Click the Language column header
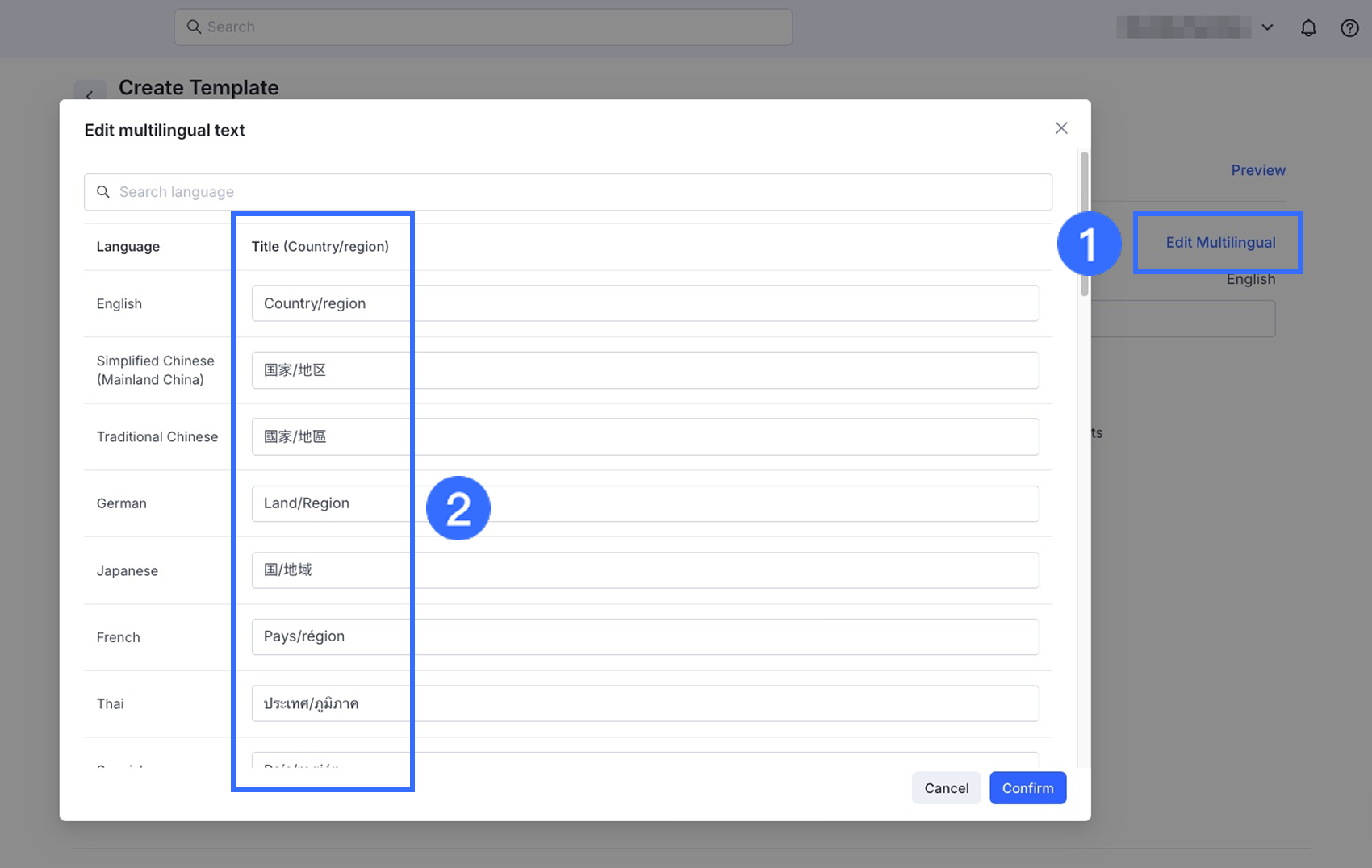The image size is (1372, 868). (x=128, y=247)
